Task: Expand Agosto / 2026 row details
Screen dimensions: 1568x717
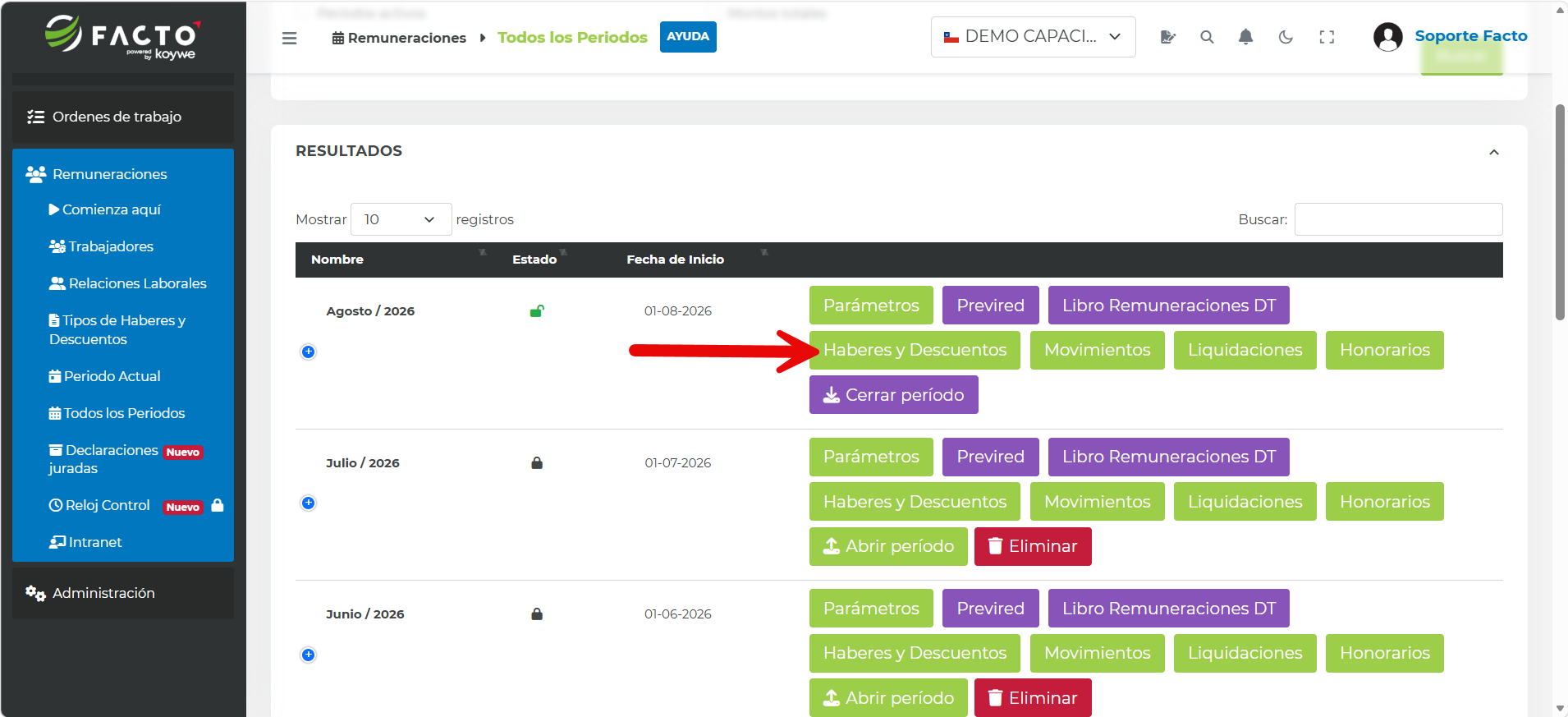Action: click(309, 352)
